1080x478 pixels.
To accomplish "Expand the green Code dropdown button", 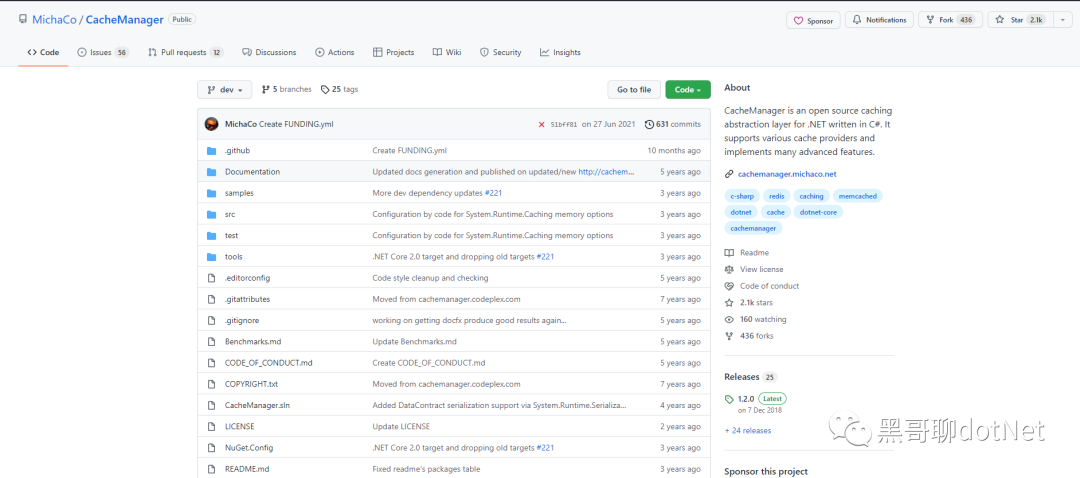I will point(688,90).
